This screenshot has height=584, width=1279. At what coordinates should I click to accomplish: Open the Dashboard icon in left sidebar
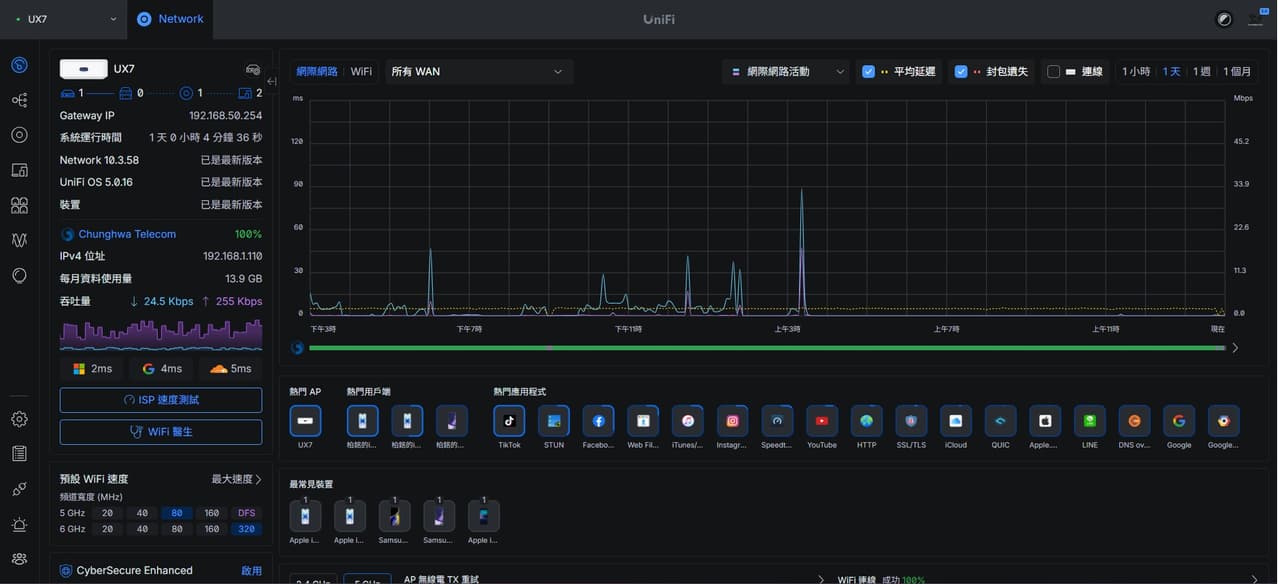(x=19, y=65)
